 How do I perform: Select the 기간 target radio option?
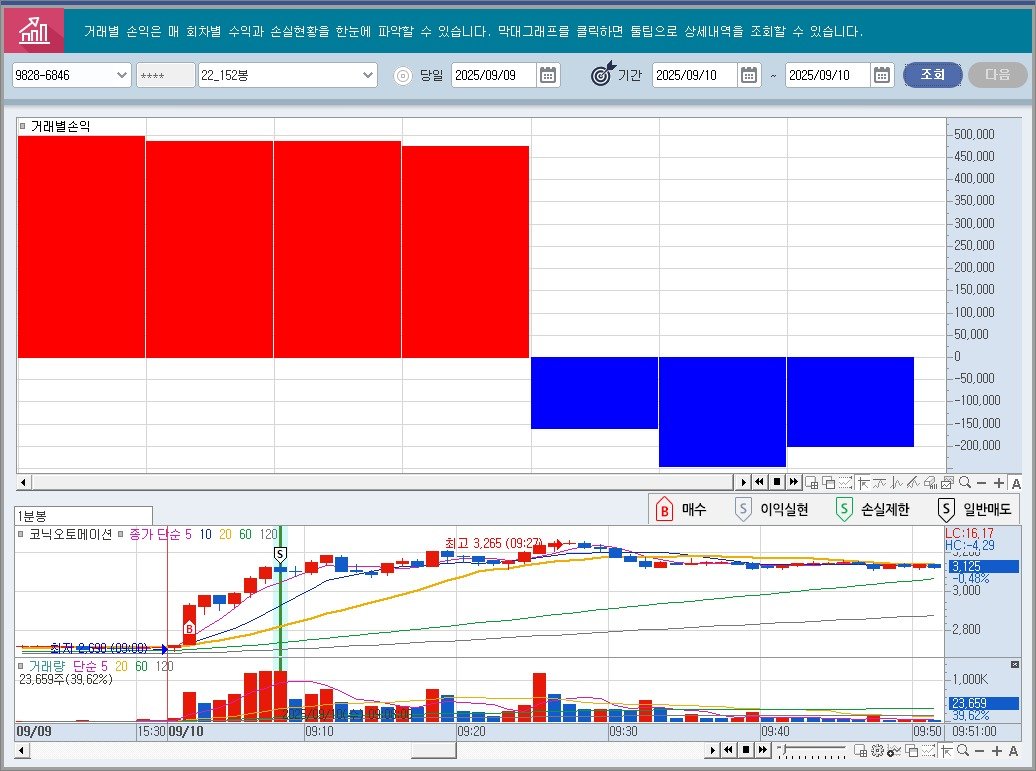pyautogui.click(x=603, y=75)
